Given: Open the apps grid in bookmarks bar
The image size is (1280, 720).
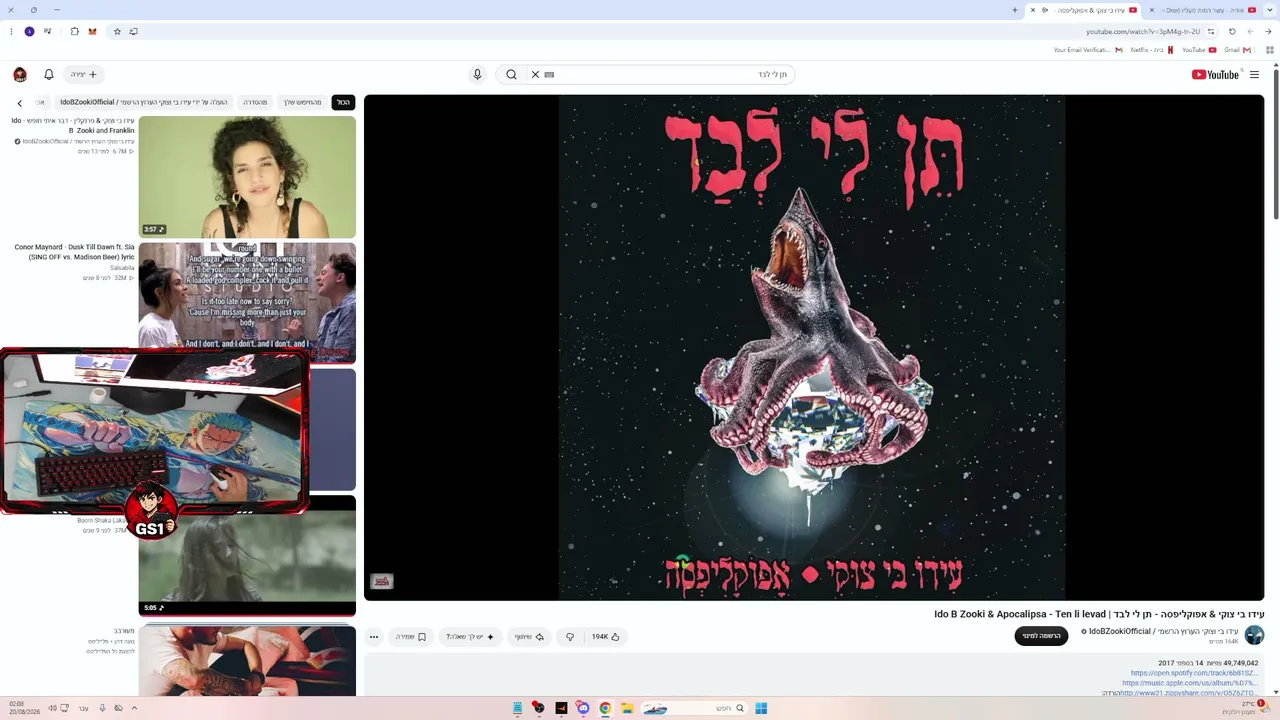Looking at the screenshot, I should 1270,50.
